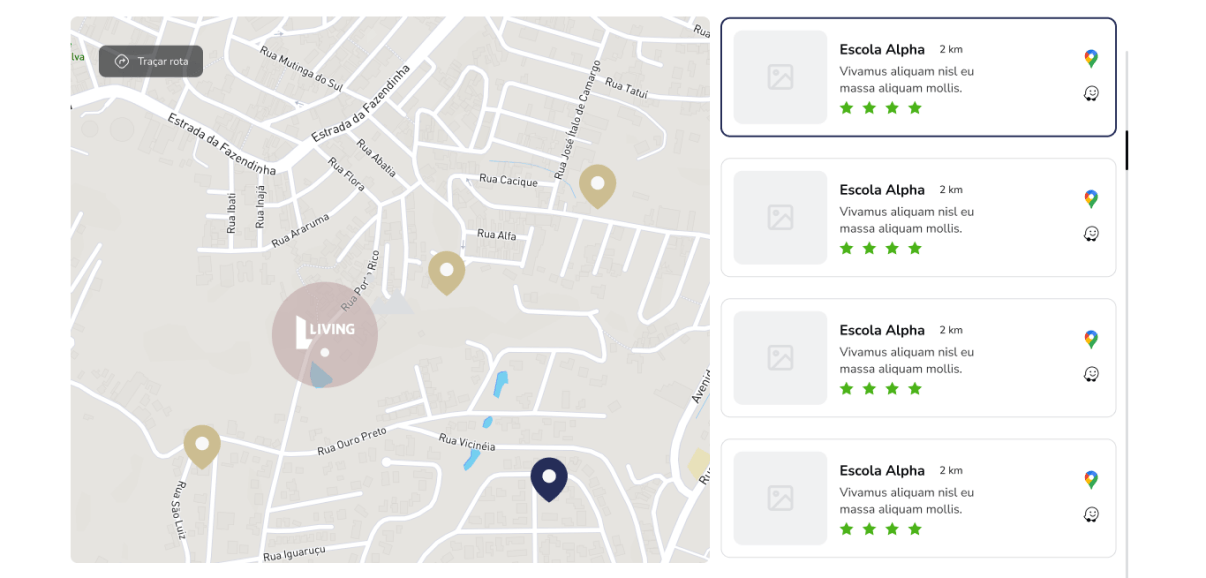Click the list scrollbar thumb
Screen dimensions: 1206x578
coord(1127,150)
